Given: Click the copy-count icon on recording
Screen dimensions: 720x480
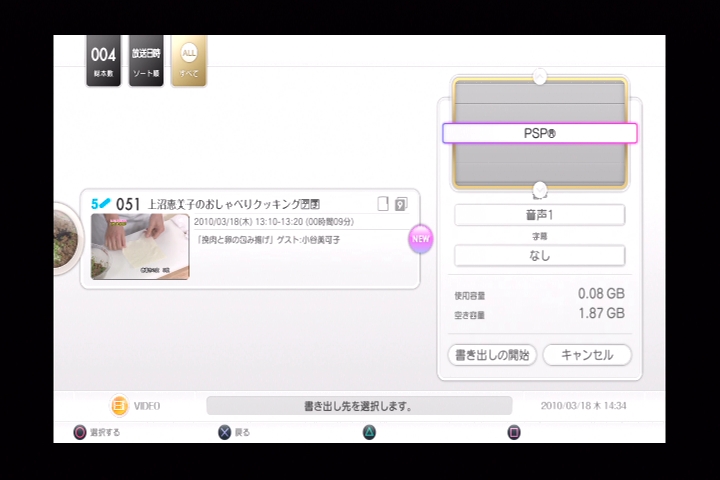Looking at the screenshot, I should pos(401,204).
